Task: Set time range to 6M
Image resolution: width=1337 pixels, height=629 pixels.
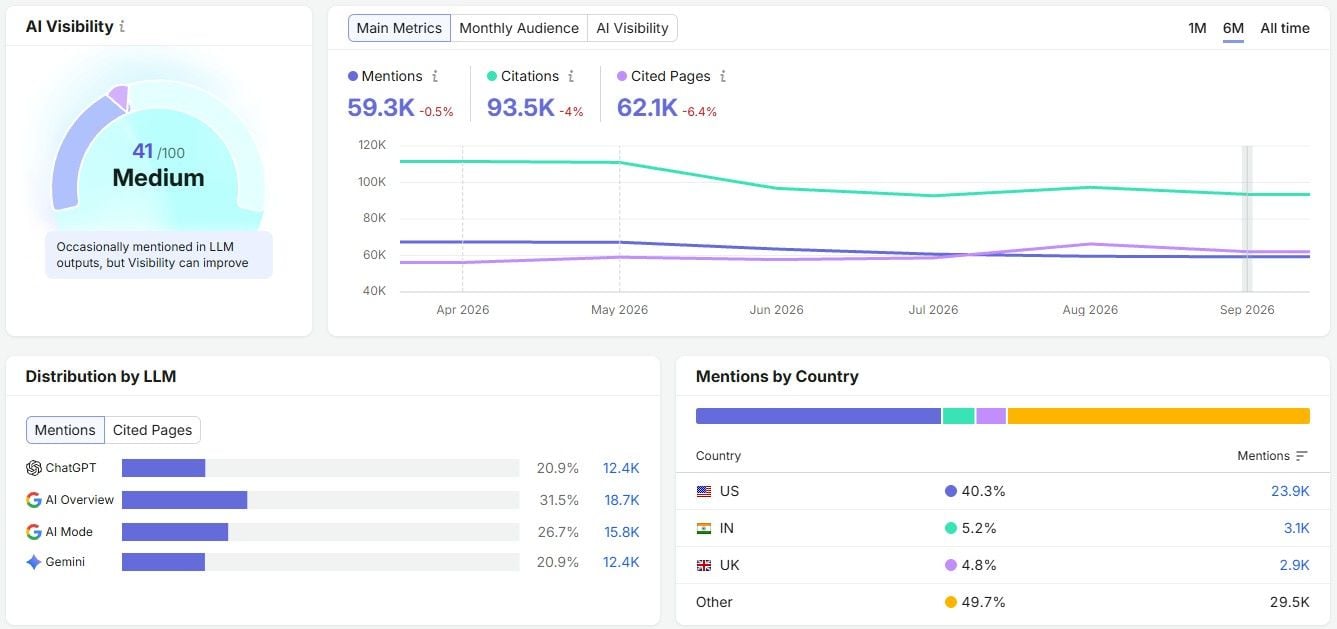Action: (1233, 28)
